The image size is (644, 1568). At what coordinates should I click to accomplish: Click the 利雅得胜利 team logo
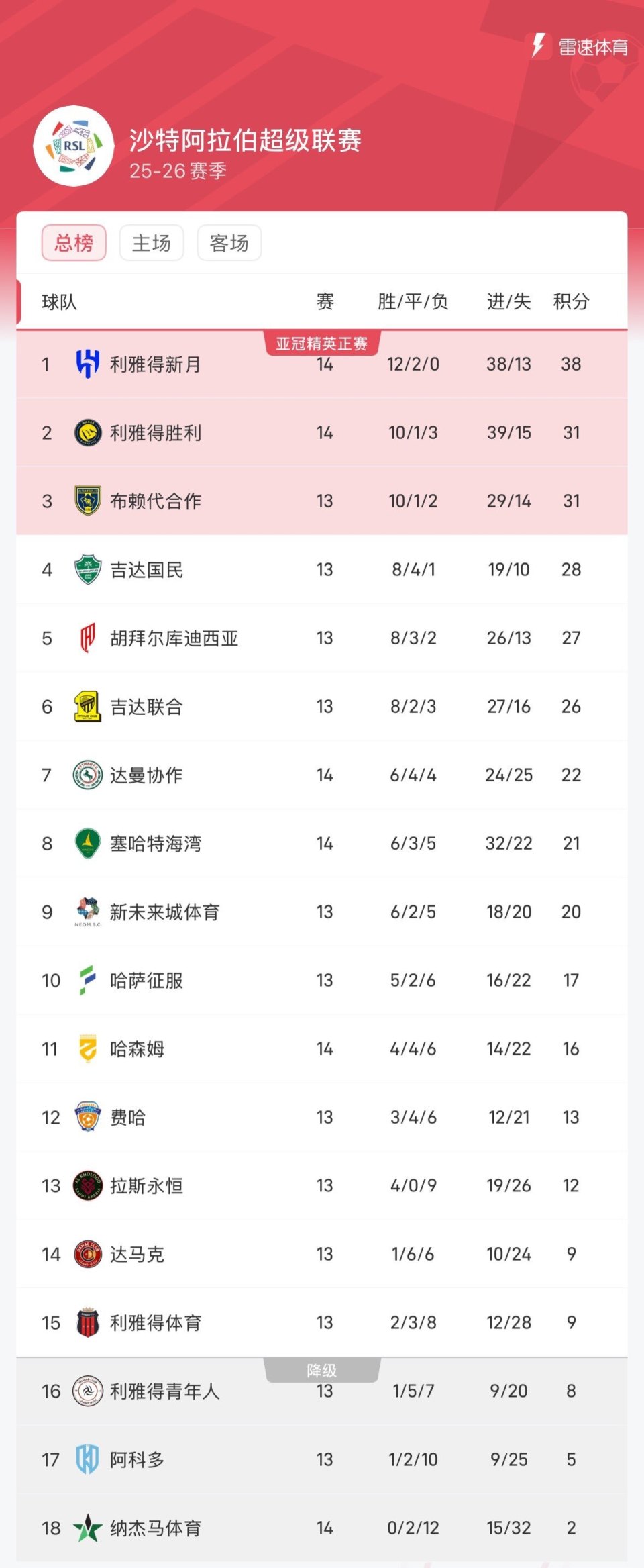[x=87, y=432]
